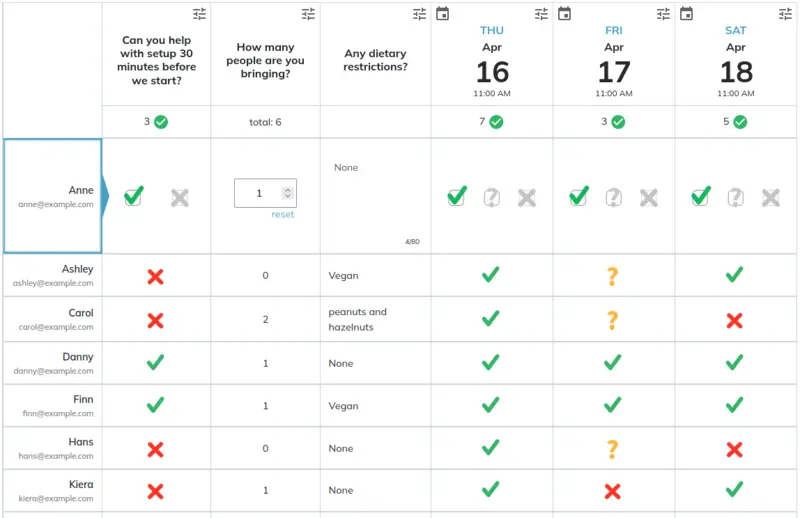Open settings icon for Saturday Apr 18 column

pos(786,14)
